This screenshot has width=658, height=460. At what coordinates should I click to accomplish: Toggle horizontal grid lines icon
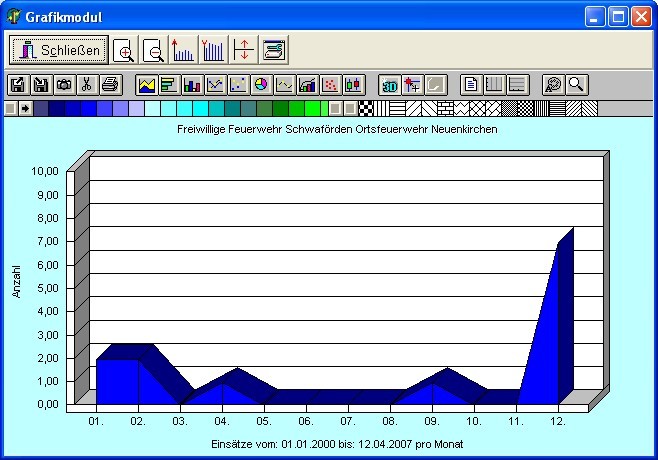pos(517,85)
